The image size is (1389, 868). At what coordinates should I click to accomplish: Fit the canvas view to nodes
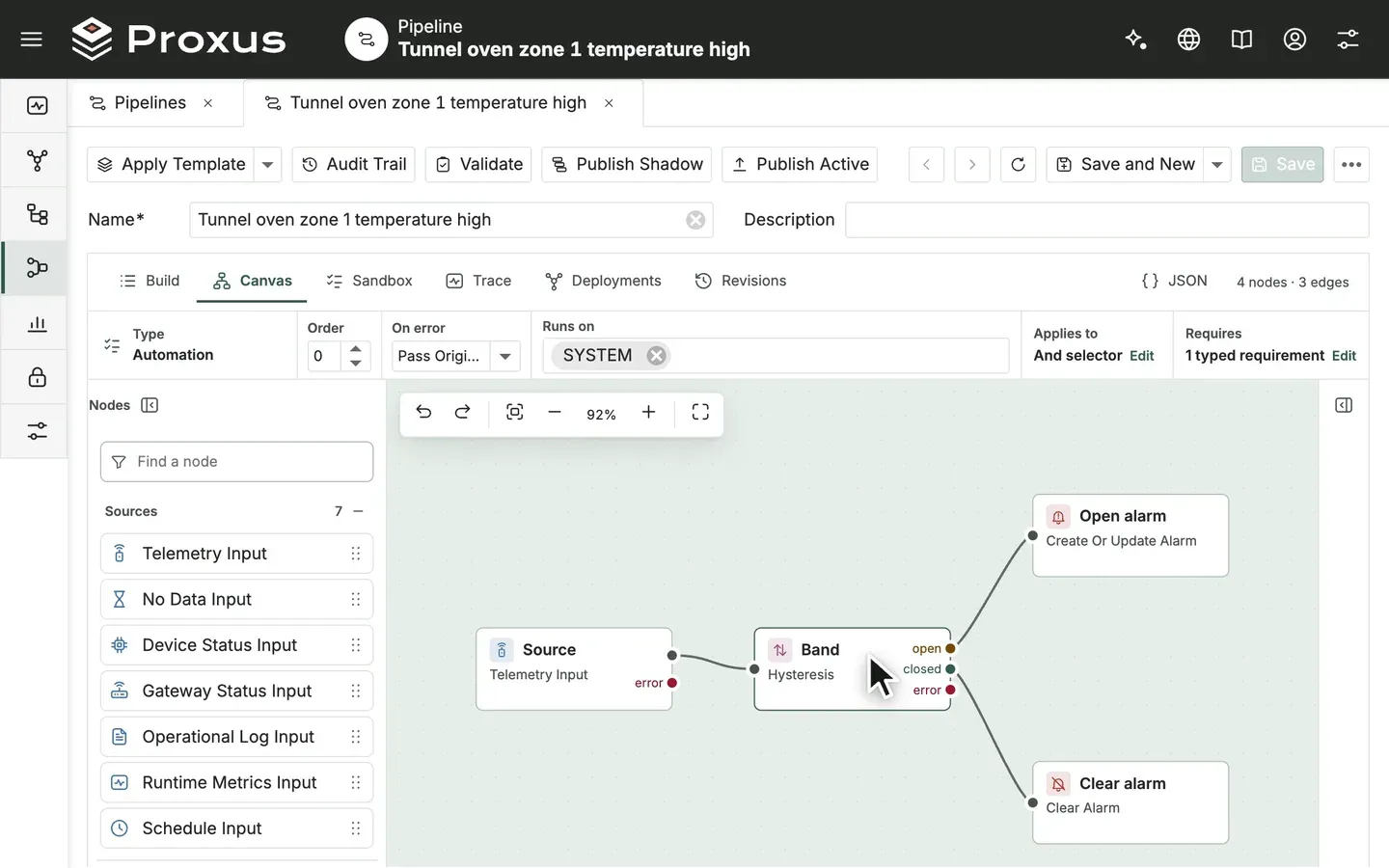[515, 413]
